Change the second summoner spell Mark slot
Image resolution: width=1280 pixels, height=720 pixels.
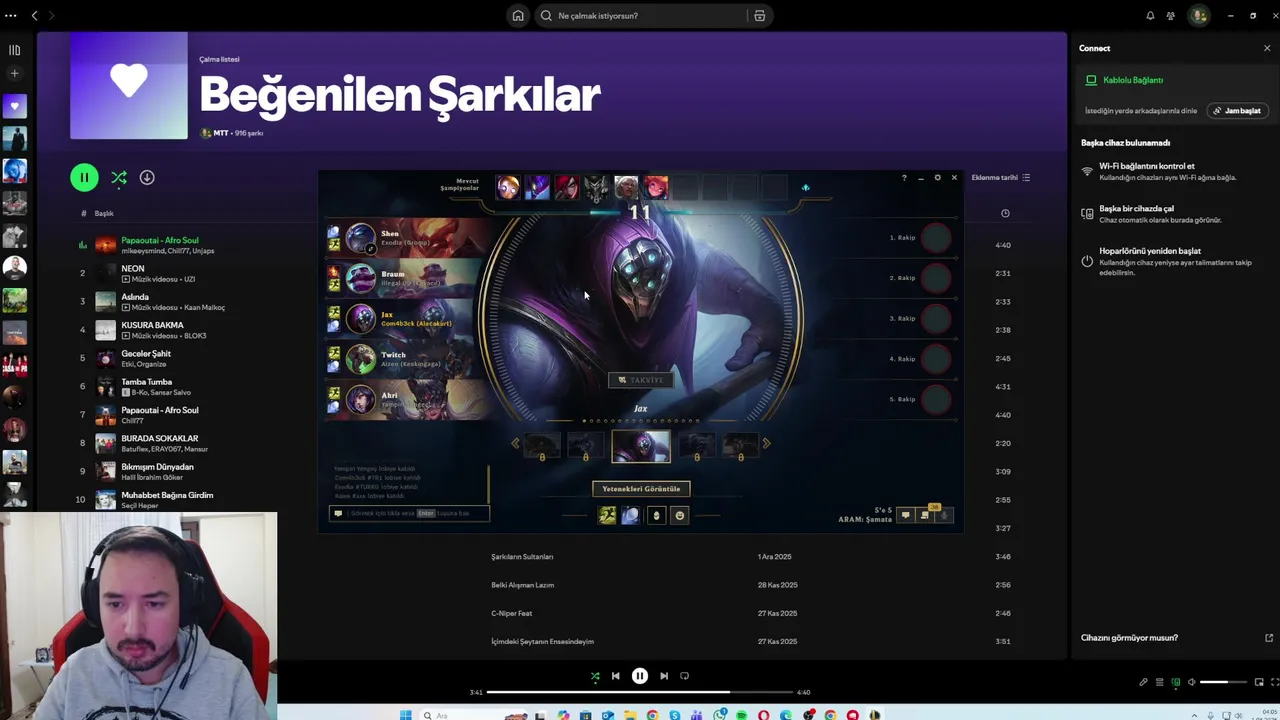pos(630,515)
